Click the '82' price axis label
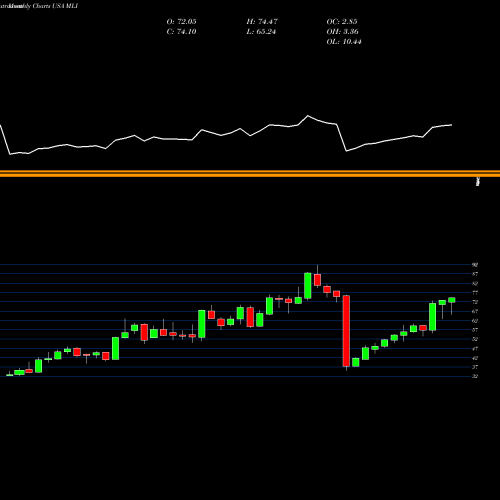Viewport: 500px width, 500px height. pos(475,283)
